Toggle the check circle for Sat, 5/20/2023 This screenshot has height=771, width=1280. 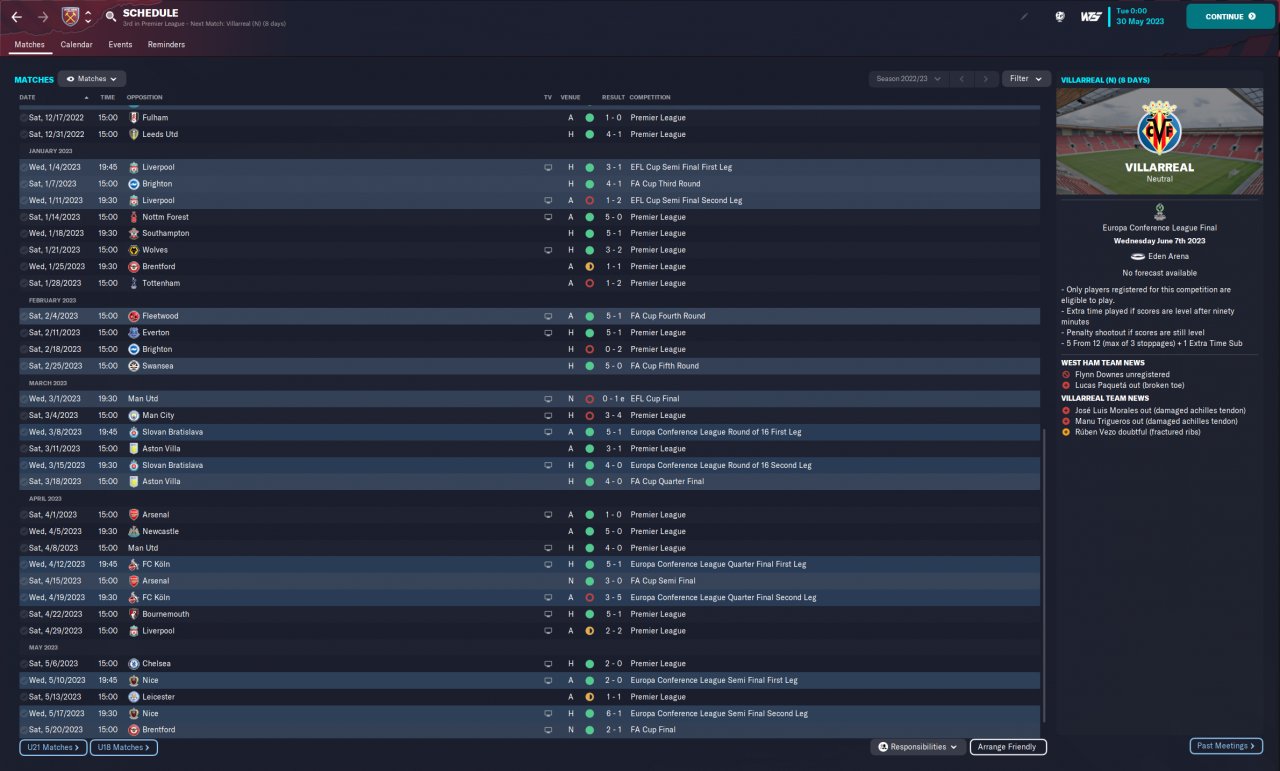[24, 730]
